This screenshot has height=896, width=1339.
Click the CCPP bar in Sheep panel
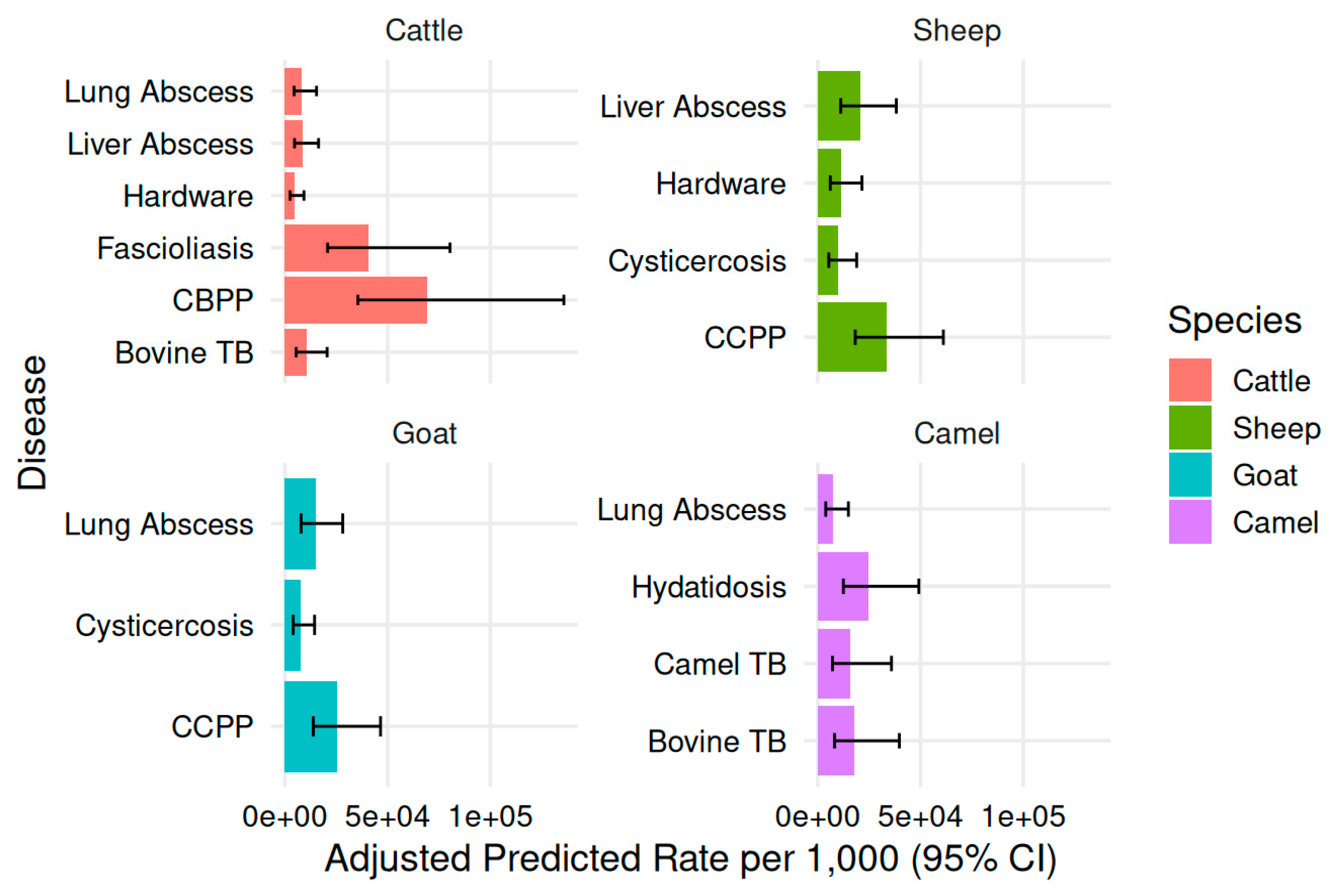tap(852, 337)
